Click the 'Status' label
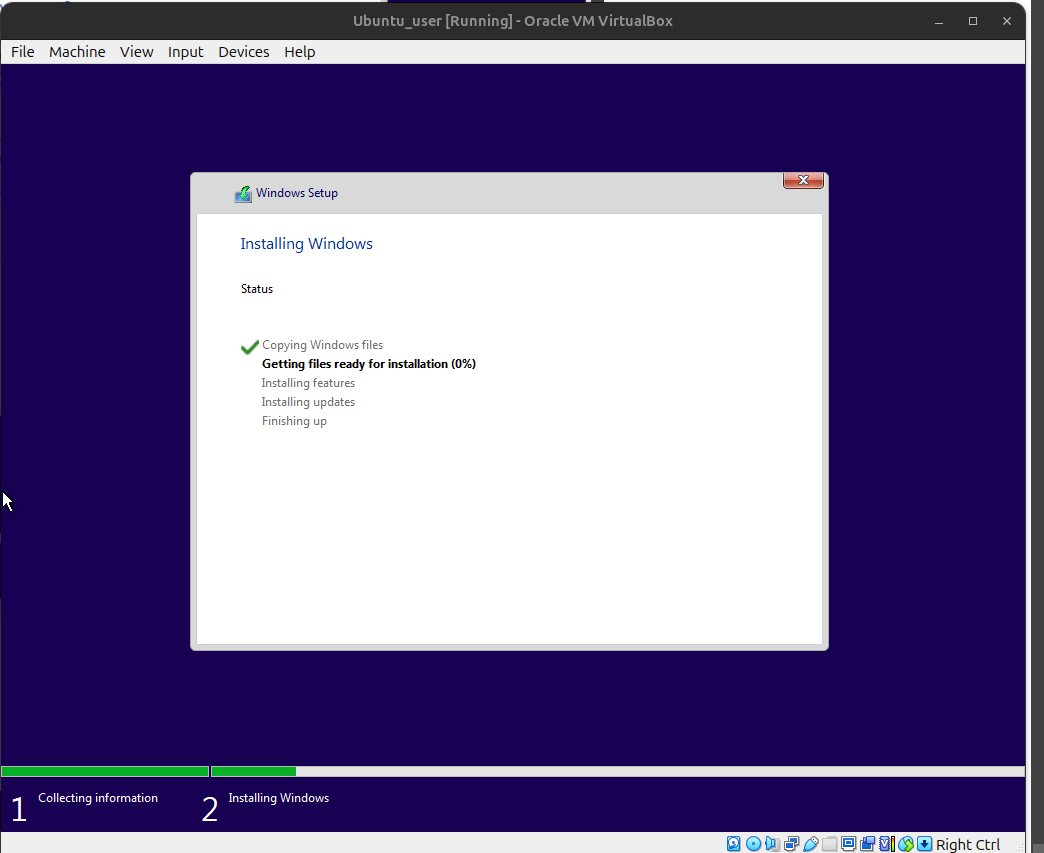The height and width of the screenshot is (853, 1044). pyautogui.click(x=257, y=289)
